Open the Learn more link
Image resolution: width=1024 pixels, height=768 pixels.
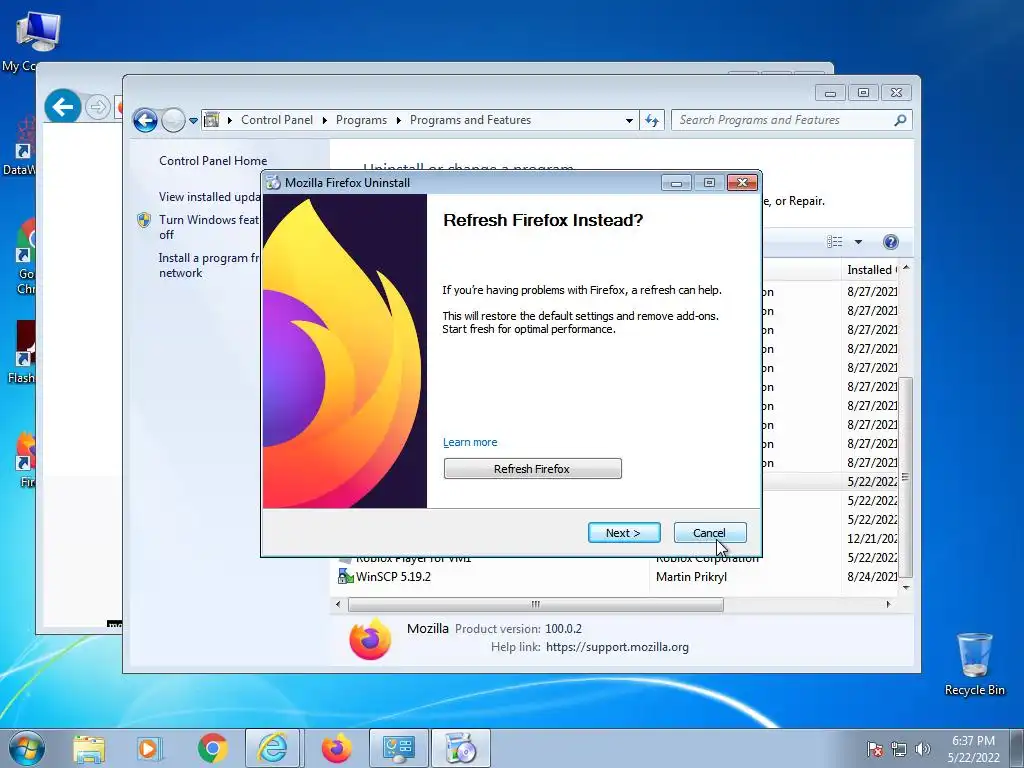pyautogui.click(x=470, y=442)
